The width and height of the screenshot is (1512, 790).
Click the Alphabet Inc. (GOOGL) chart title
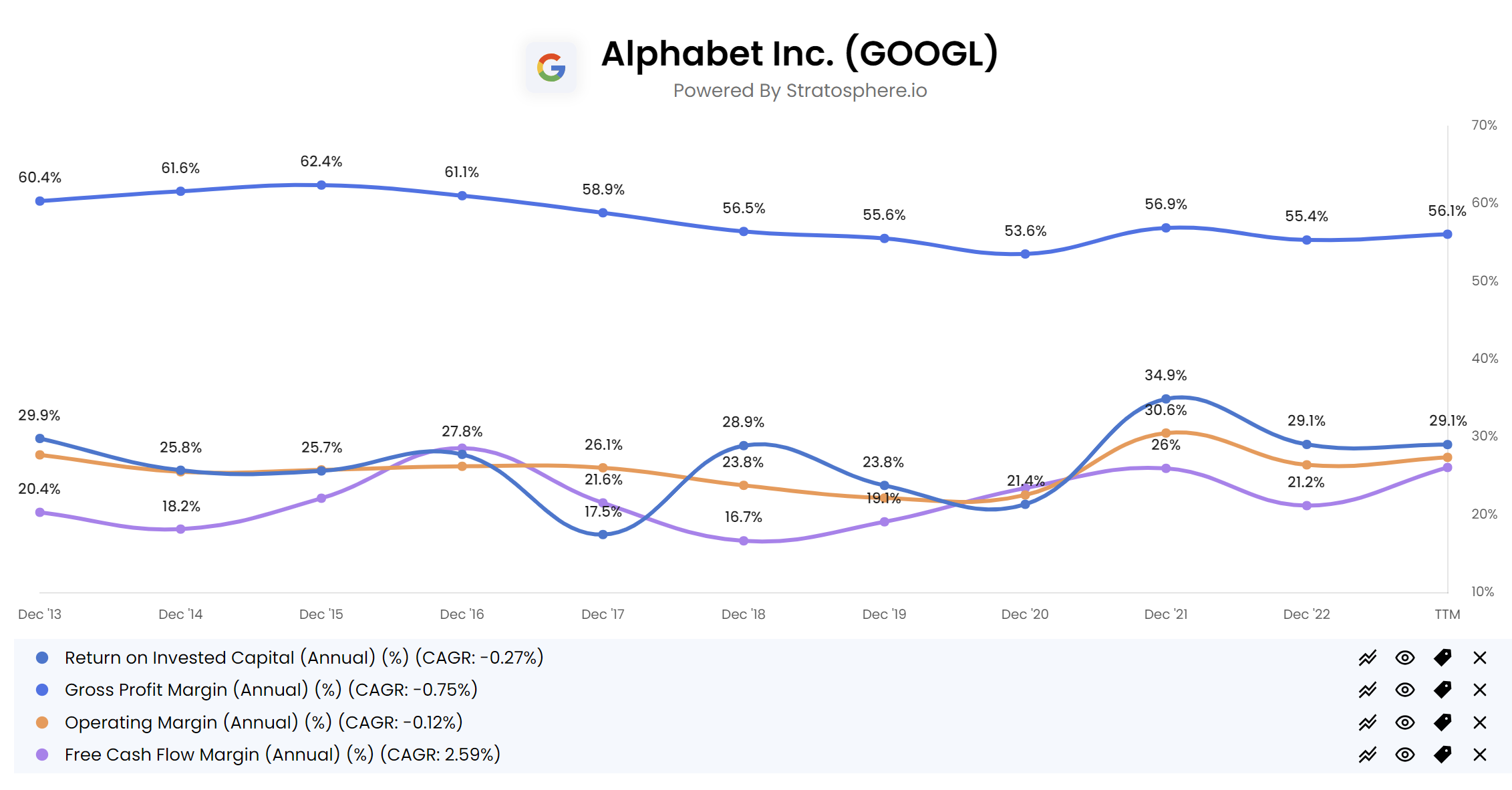799,55
